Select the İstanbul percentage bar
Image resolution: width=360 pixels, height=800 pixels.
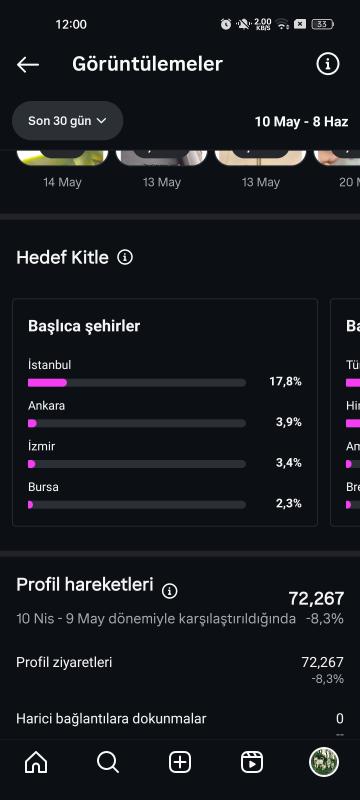[137, 383]
